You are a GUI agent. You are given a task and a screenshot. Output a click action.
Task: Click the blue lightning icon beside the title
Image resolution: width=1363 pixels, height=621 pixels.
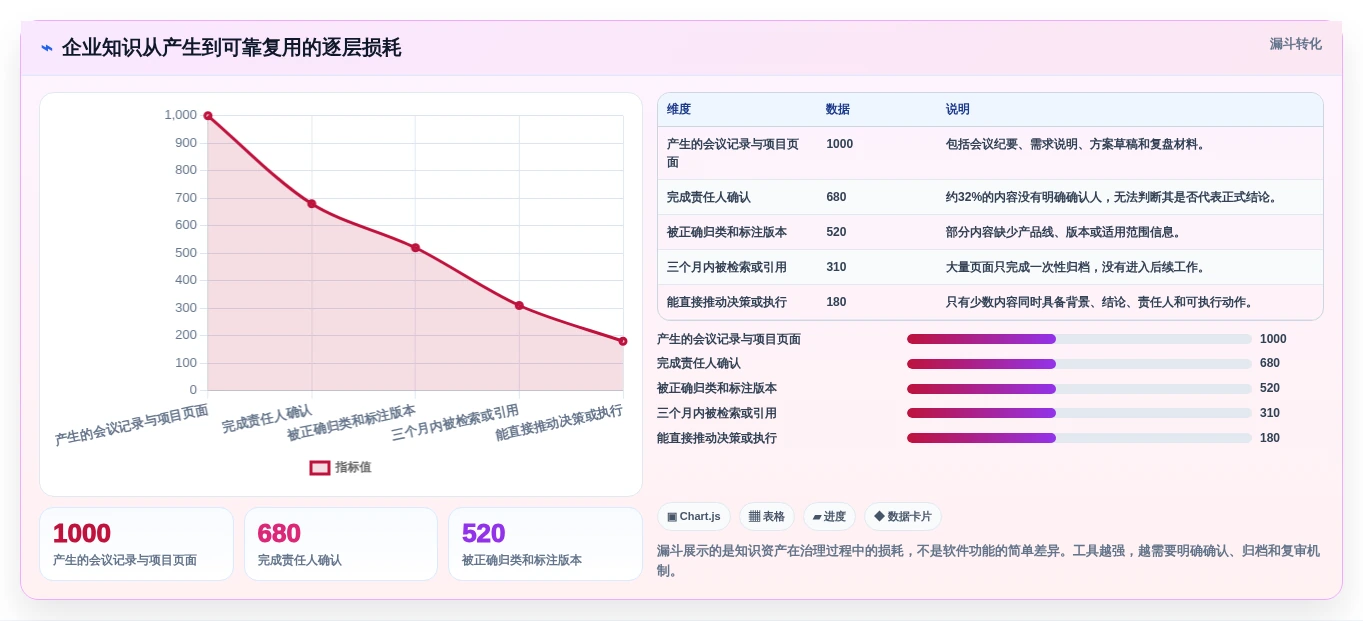47,48
